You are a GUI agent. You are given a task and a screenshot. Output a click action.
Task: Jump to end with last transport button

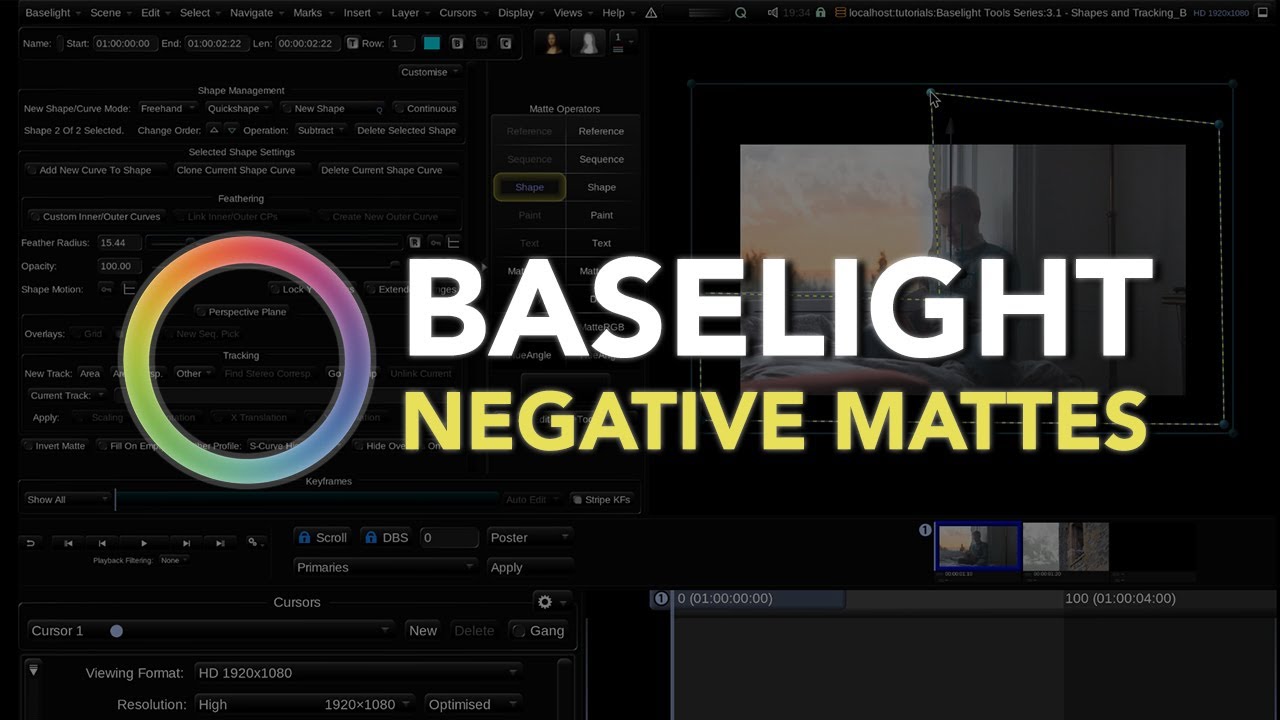(220, 543)
